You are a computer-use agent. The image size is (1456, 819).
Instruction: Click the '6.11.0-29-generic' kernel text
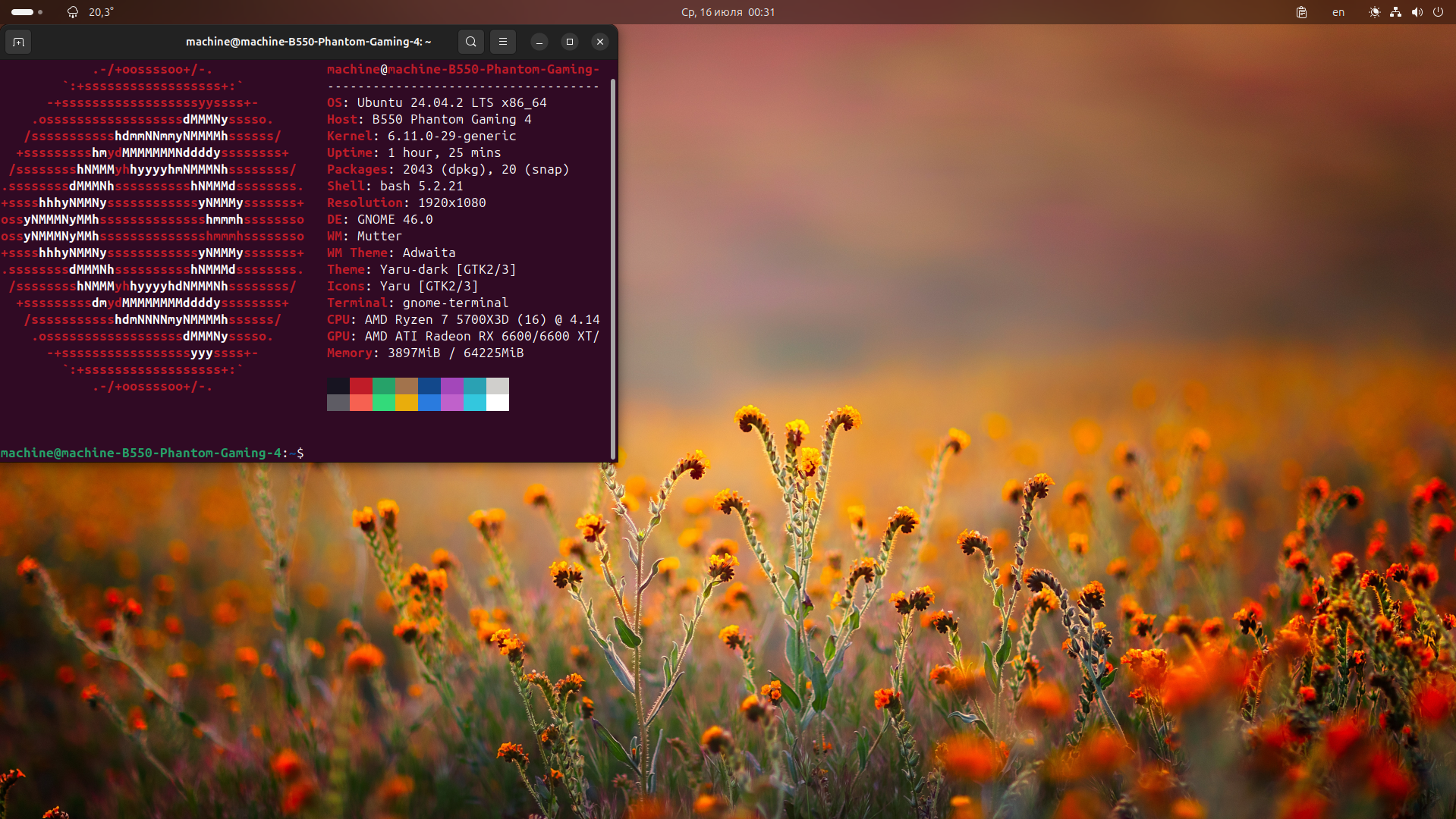(452, 136)
